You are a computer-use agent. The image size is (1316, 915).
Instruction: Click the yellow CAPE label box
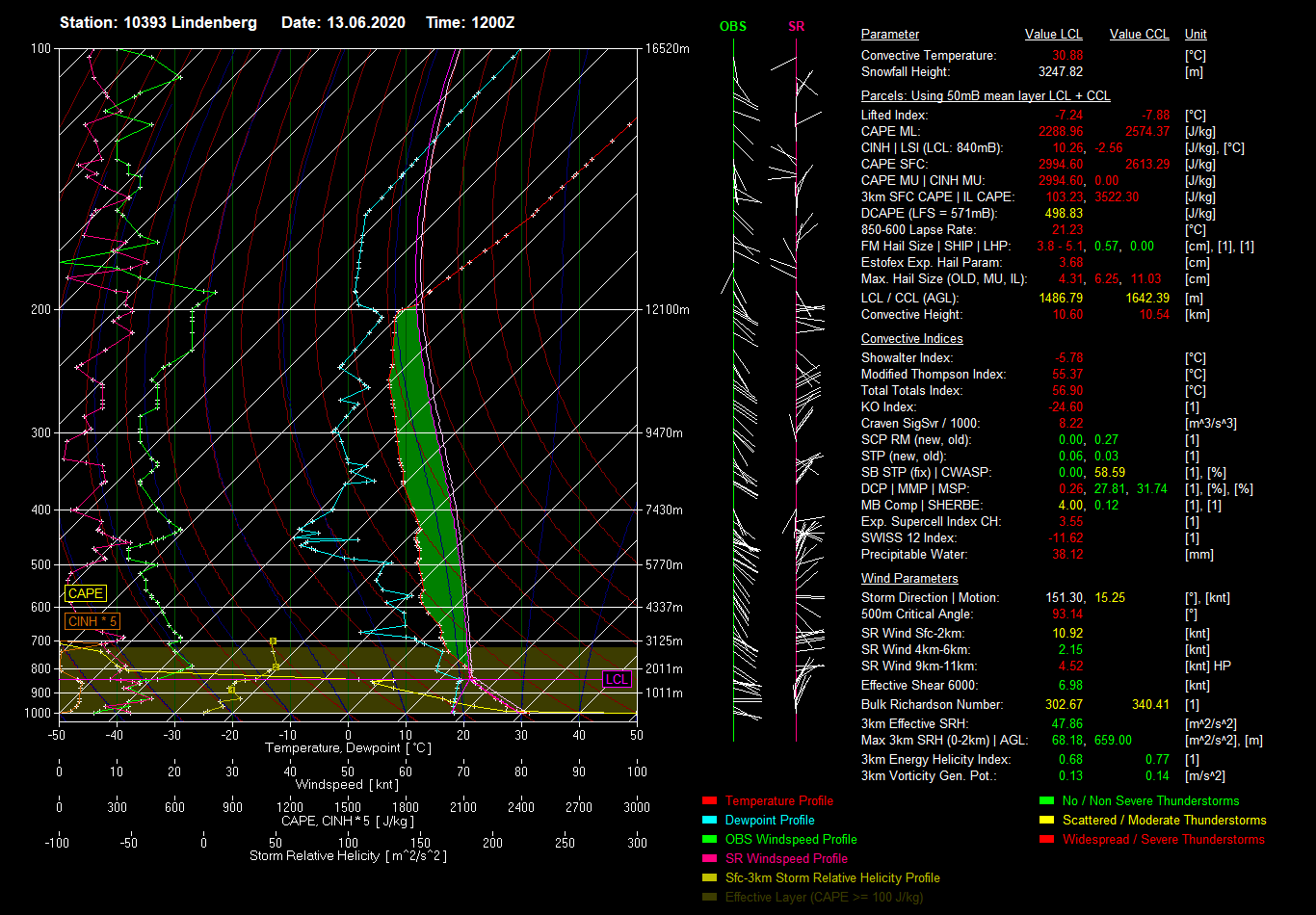point(86,594)
